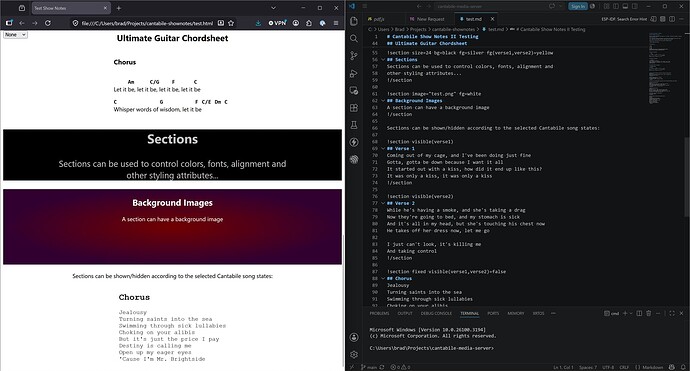Open the VS Code Search view
Screen dimensions: 690x371
[x=354, y=39]
